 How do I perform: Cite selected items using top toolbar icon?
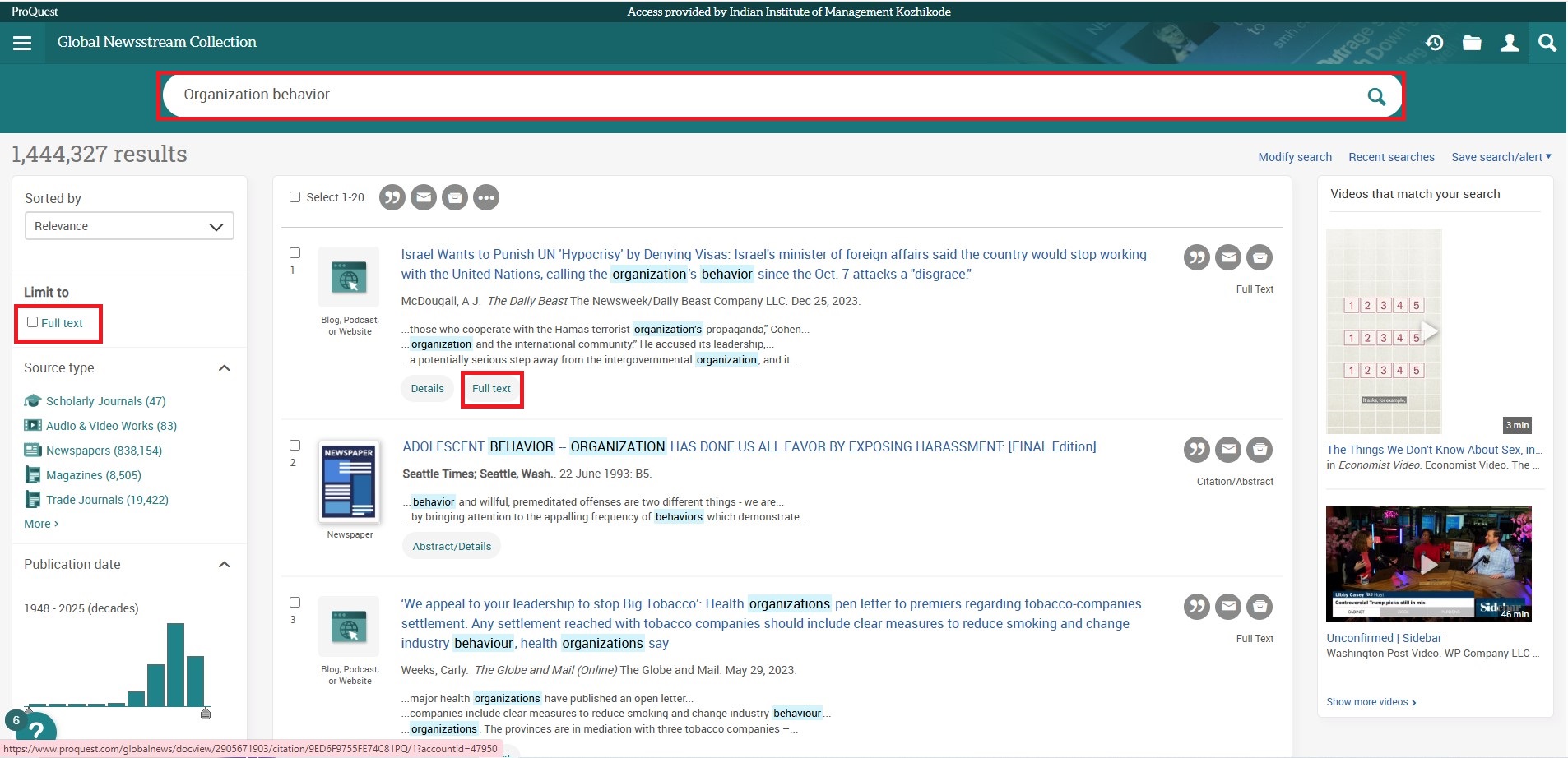392,197
